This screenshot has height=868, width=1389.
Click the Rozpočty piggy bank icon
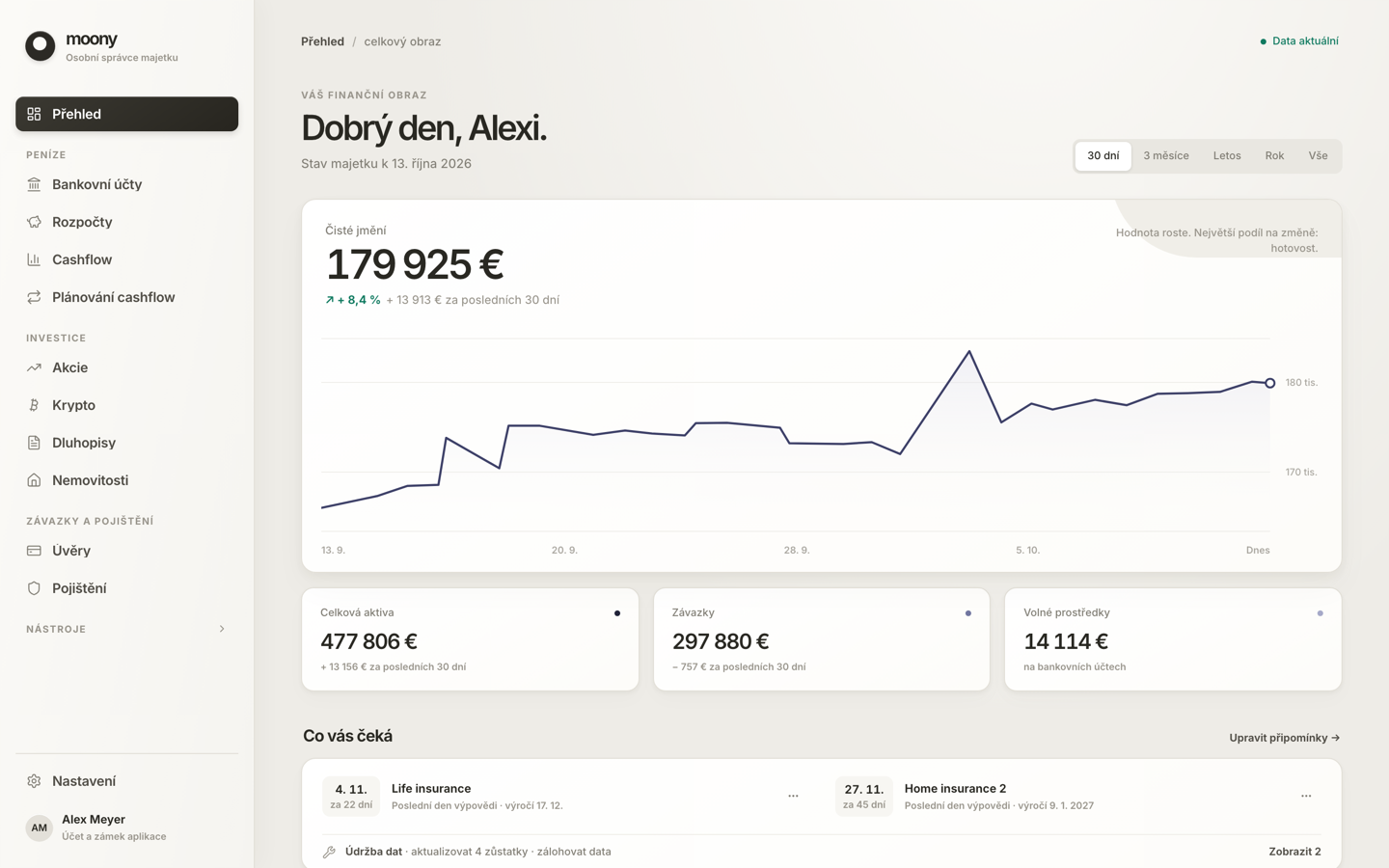coord(34,222)
